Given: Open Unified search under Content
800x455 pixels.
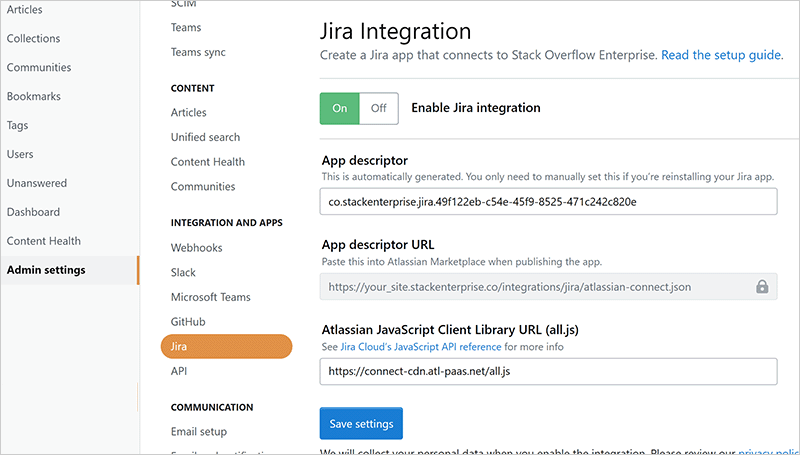Looking at the screenshot, I should coord(206,137).
